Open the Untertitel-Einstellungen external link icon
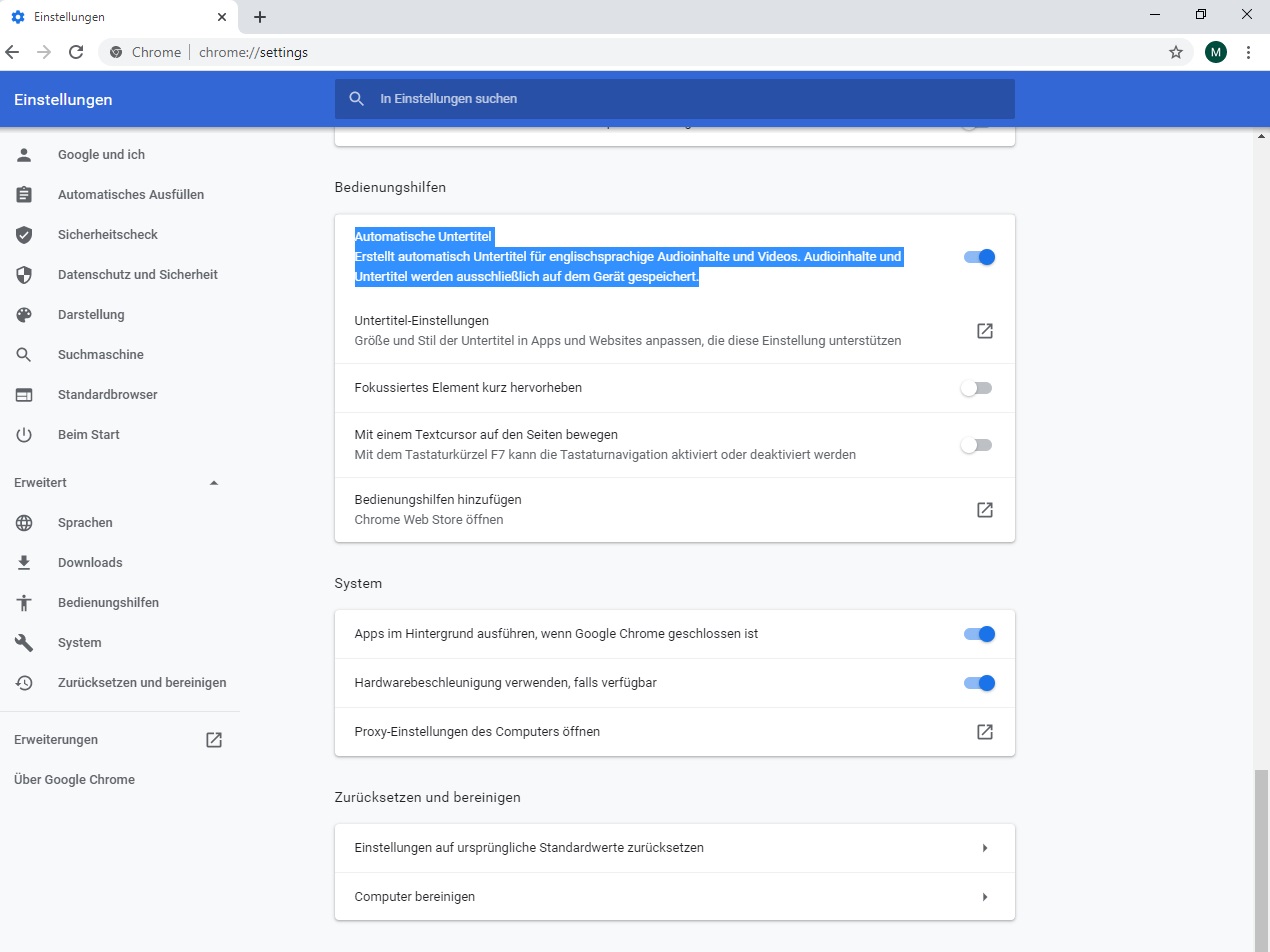Screen dimensions: 1270x952 point(984,331)
